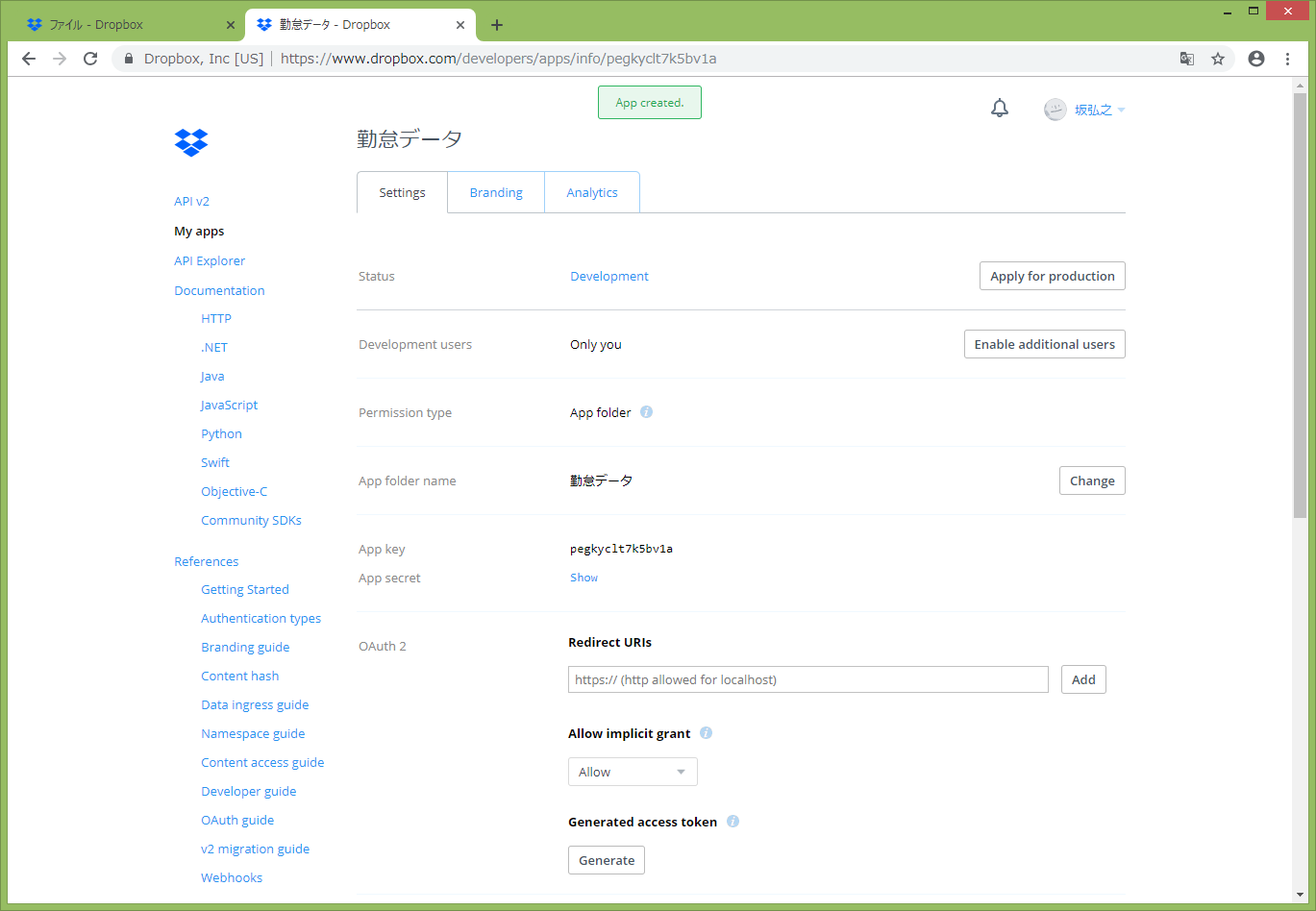Click Change next to App folder name
Viewport: 1316px width, 911px height.
(1092, 480)
